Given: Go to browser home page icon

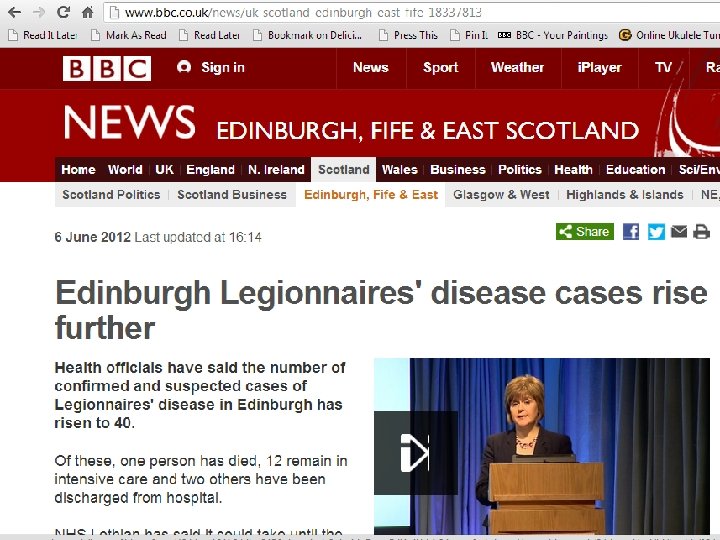Looking at the screenshot, I should (x=87, y=12).
